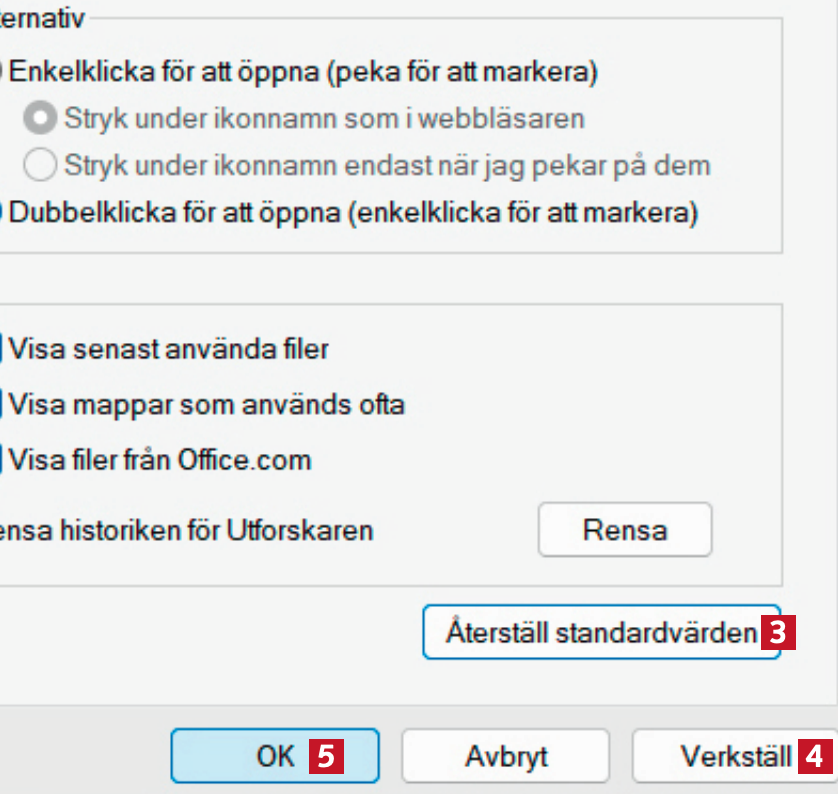Select 'Stryk under ikonnamn endast när jag pekar'
This screenshot has width=838, height=794.
coord(41,164)
